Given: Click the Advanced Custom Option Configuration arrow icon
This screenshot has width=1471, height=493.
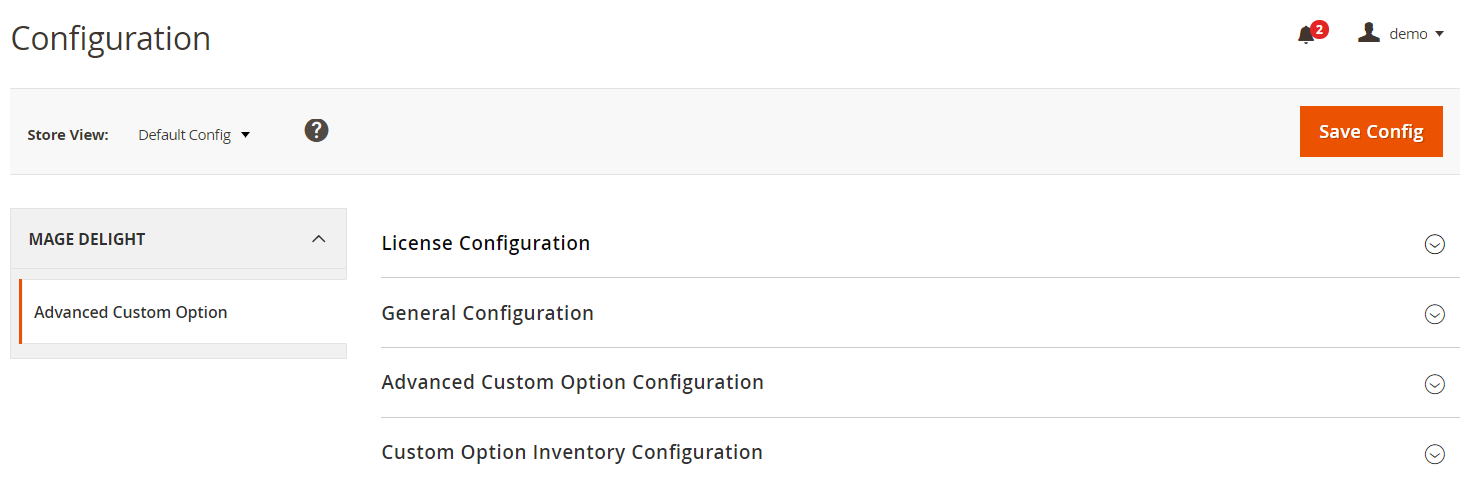Looking at the screenshot, I should [x=1434, y=384].
